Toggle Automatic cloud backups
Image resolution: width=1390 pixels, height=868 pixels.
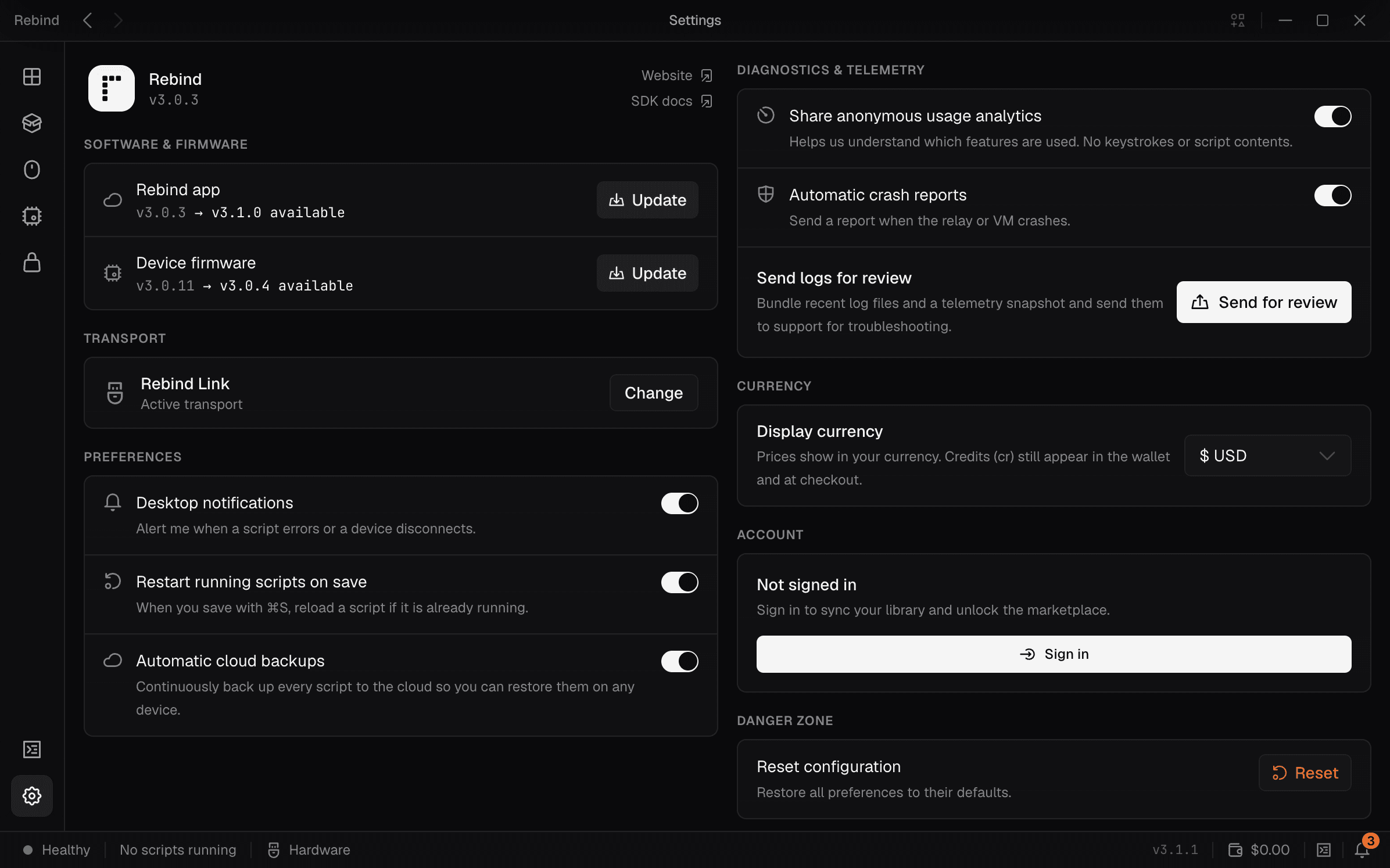coord(680,661)
